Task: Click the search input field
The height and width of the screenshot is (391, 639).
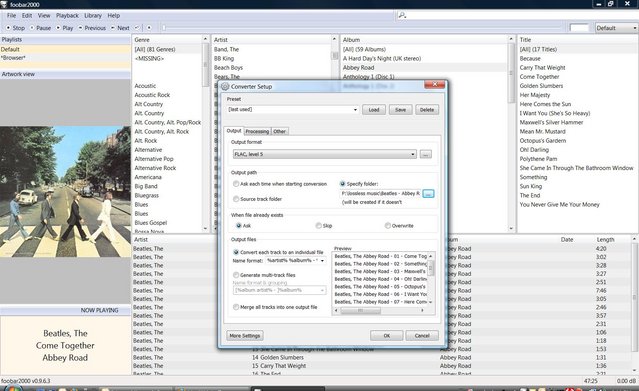Action: click(x=522, y=15)
